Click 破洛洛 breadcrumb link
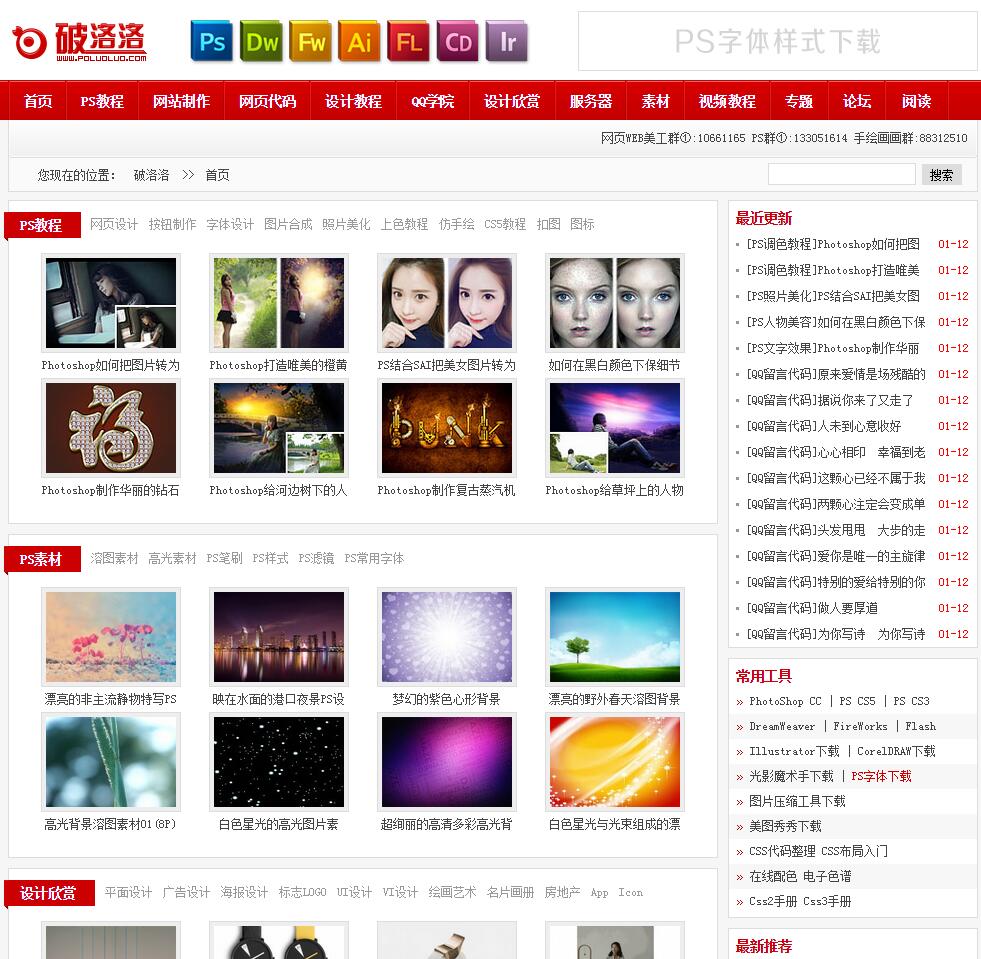 (151, 175)
